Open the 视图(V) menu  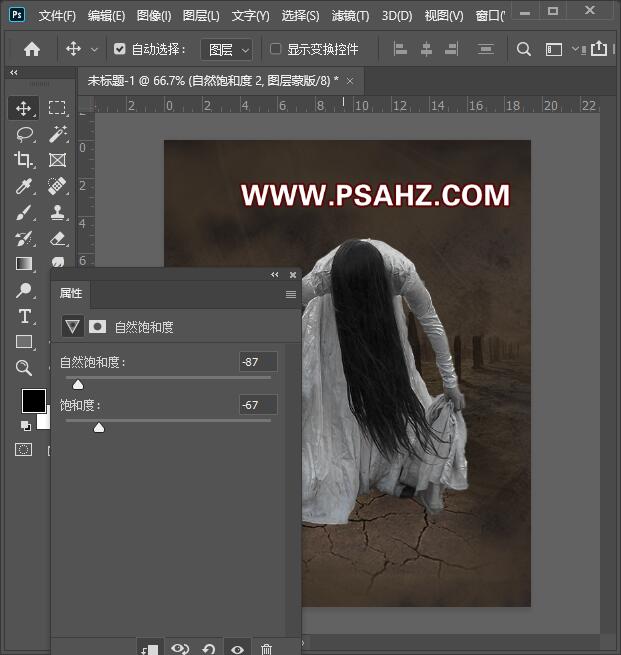pos(444,16)
